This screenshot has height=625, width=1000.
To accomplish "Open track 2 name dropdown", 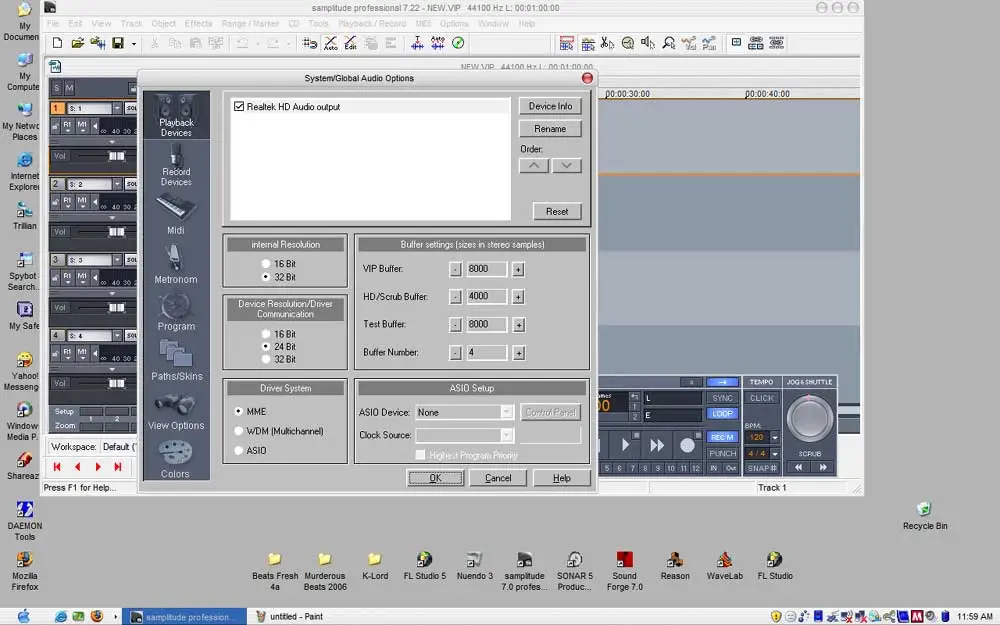I will click(x=117, y=184).
